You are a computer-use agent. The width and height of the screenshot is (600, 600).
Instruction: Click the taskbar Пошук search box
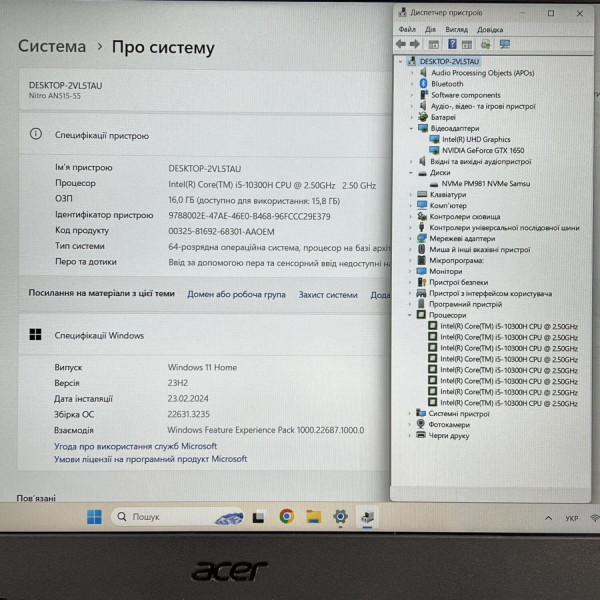pyautogui.click(x=178, y=517)
